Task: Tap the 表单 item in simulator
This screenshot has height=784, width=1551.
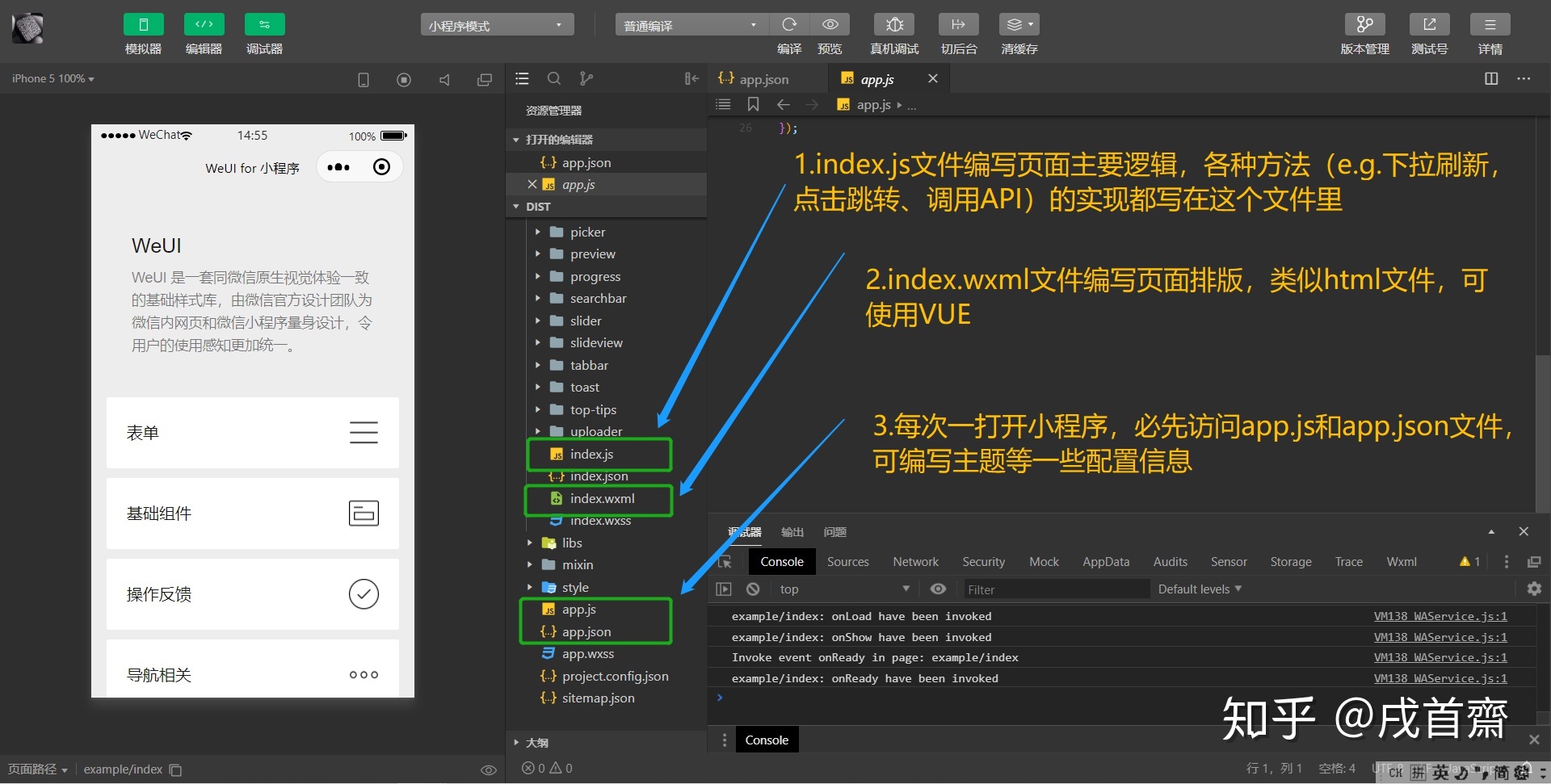Action: 252,432
